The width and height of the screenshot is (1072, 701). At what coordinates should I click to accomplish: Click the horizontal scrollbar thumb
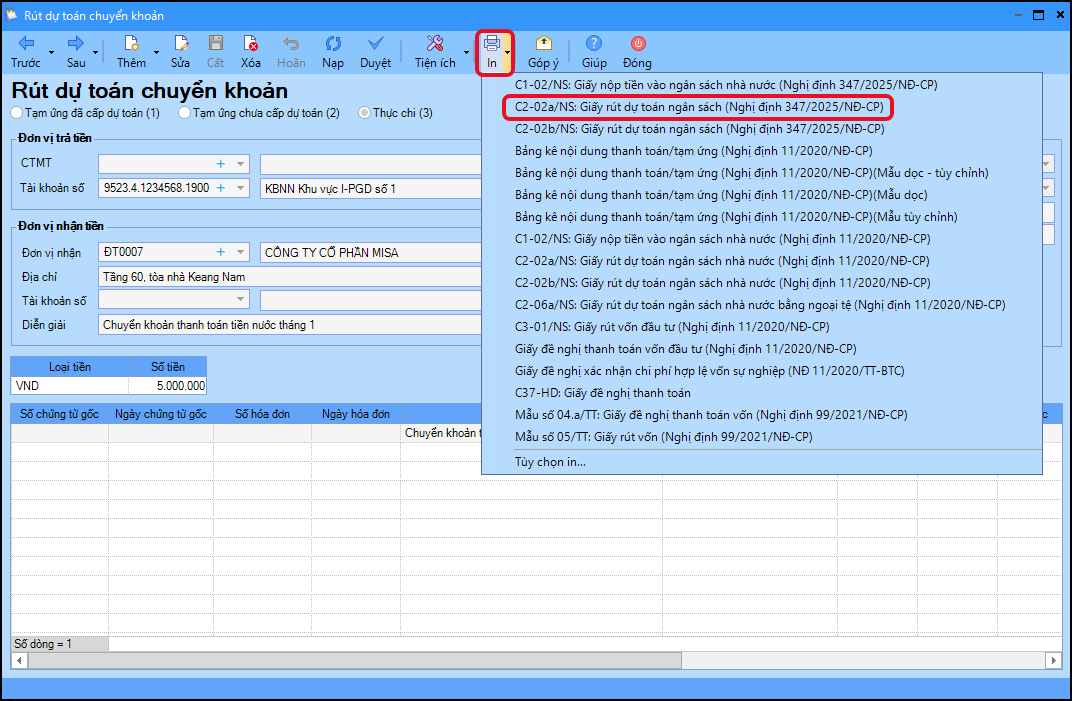coord(354,661)
